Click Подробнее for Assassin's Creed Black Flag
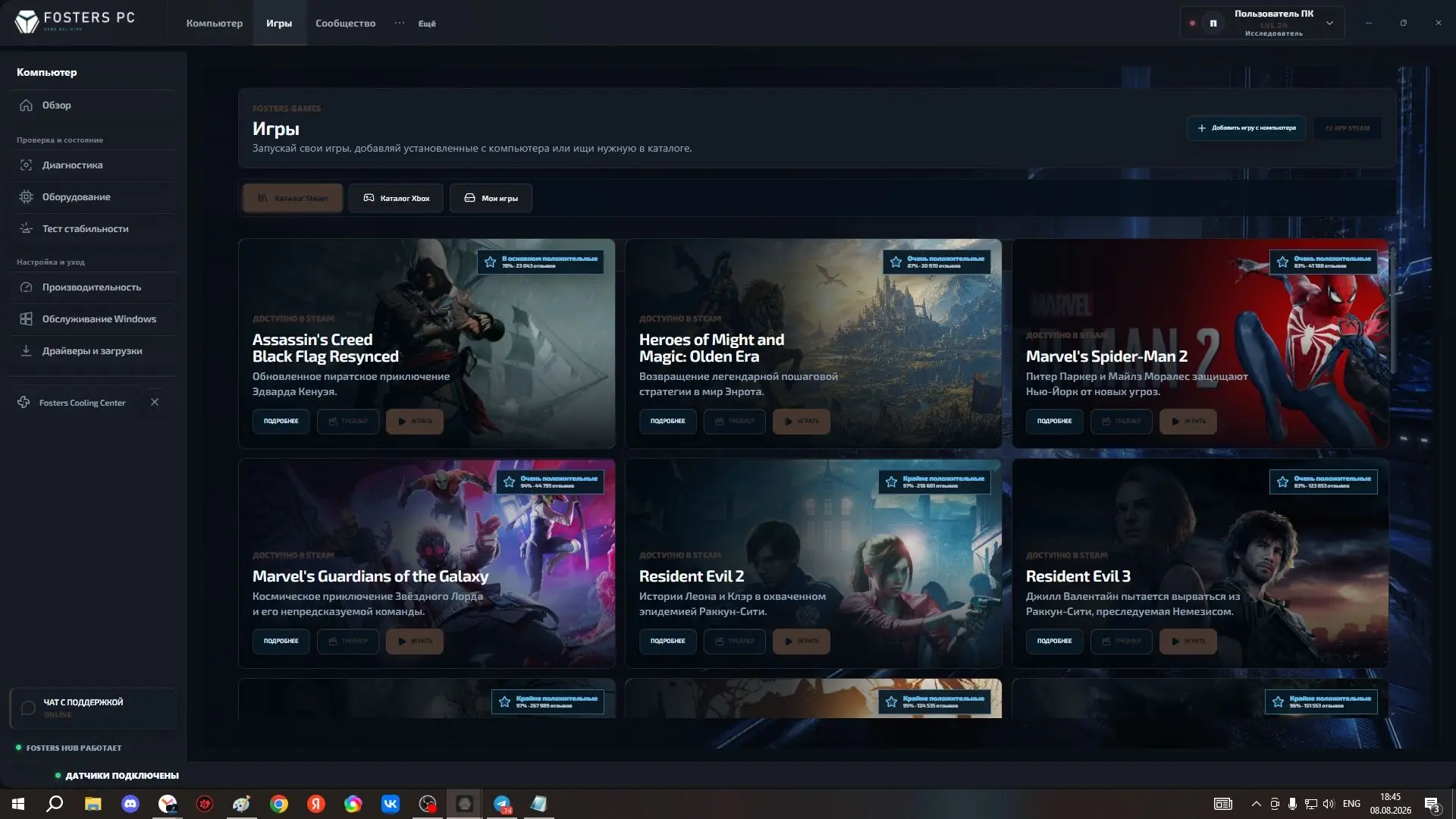 tap(281, 421)
